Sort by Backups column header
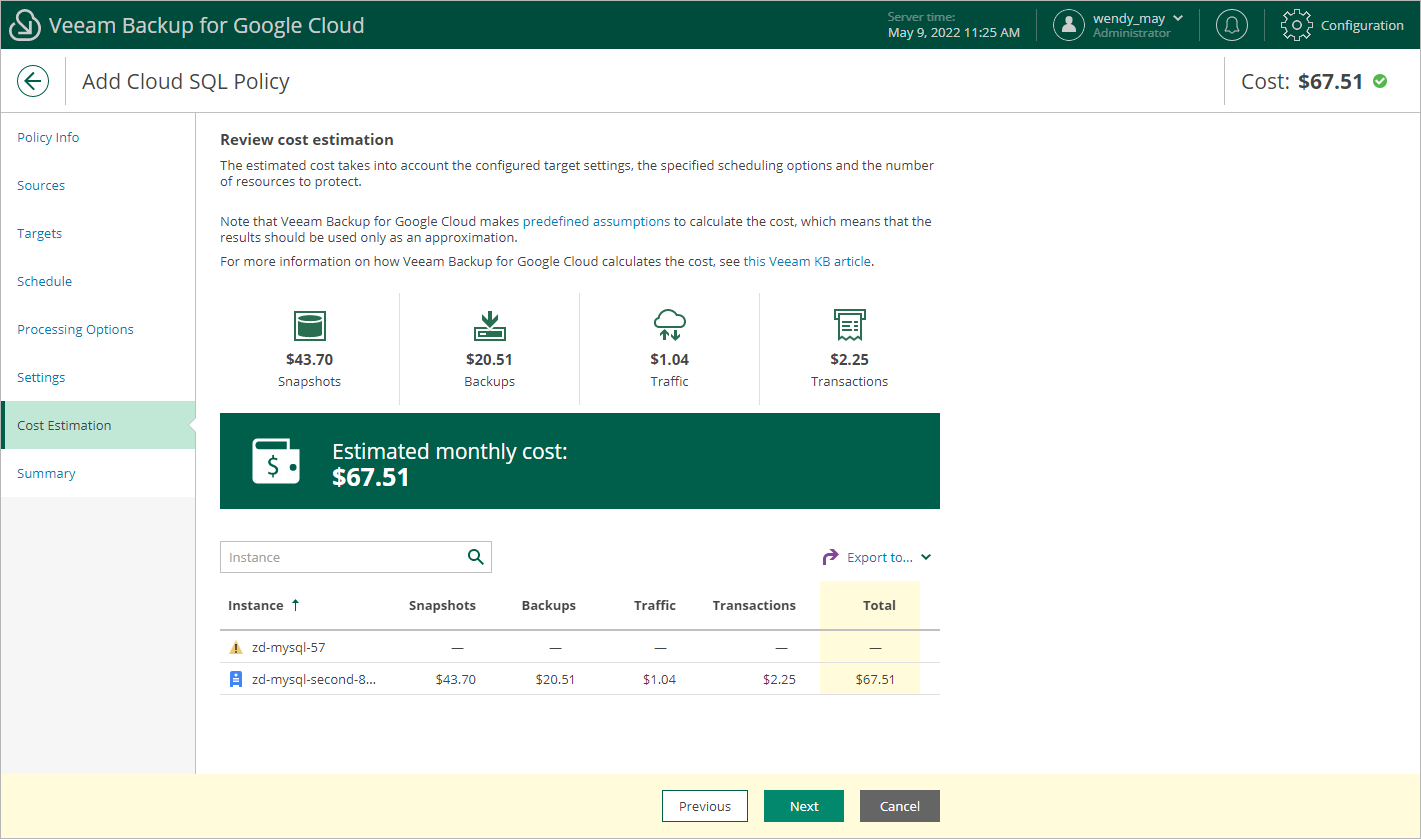 pos(549,605)
